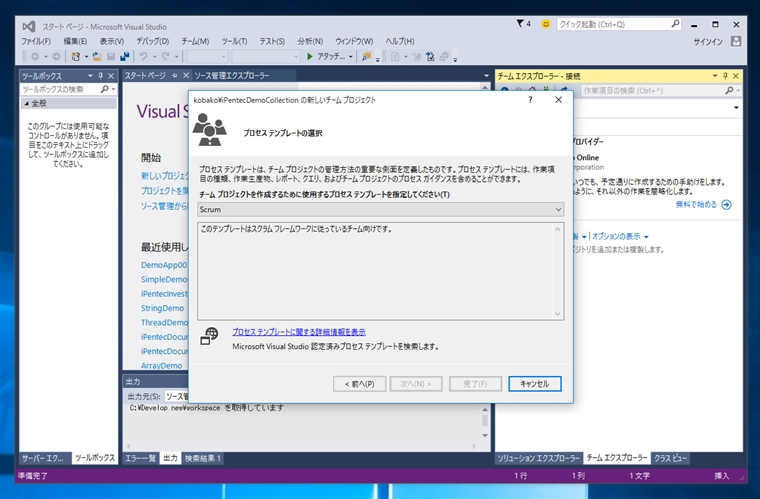Viewport: 760px width, 499px height.
Task: Click the undo arrow icon
Action: click(143, 57)
